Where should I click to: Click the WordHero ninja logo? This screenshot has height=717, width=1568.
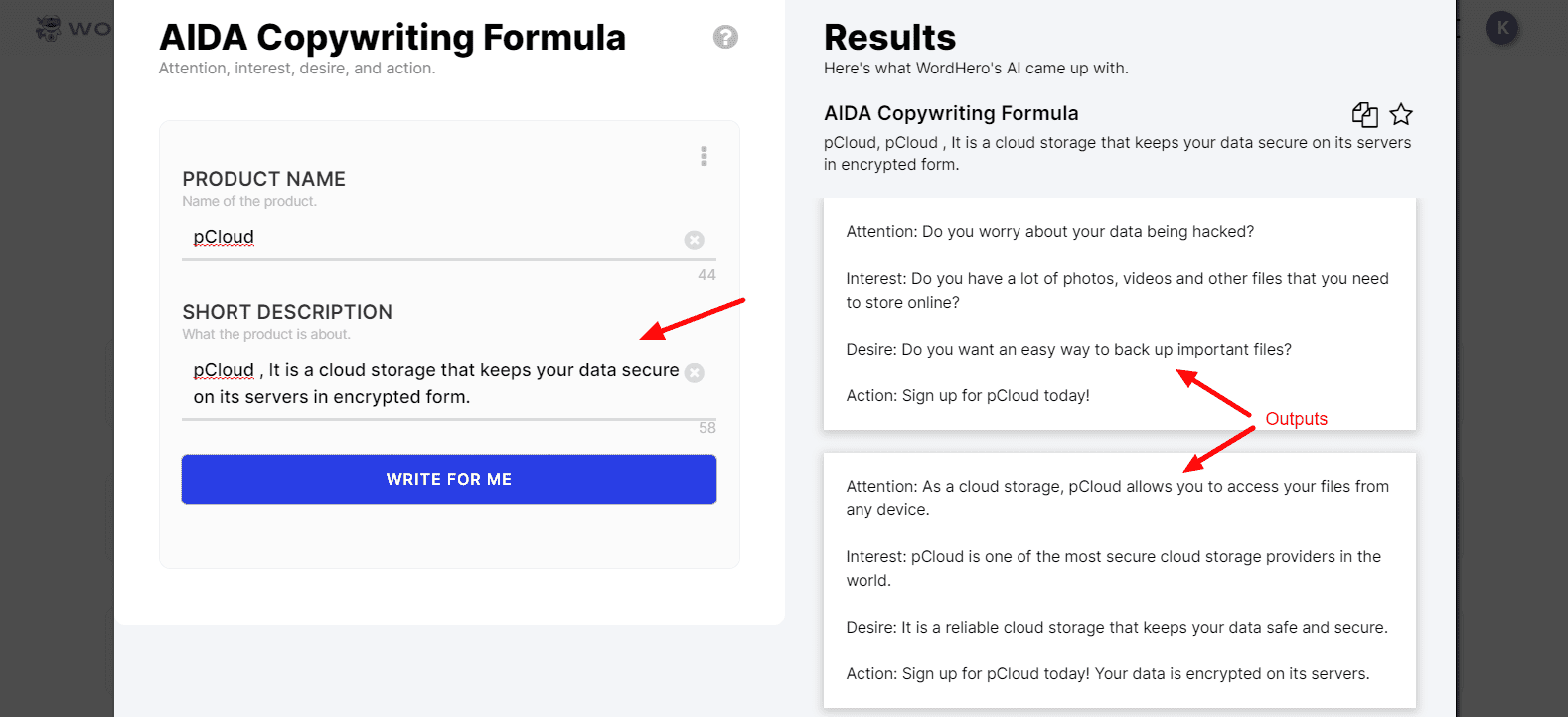click(x=49, y=28)
